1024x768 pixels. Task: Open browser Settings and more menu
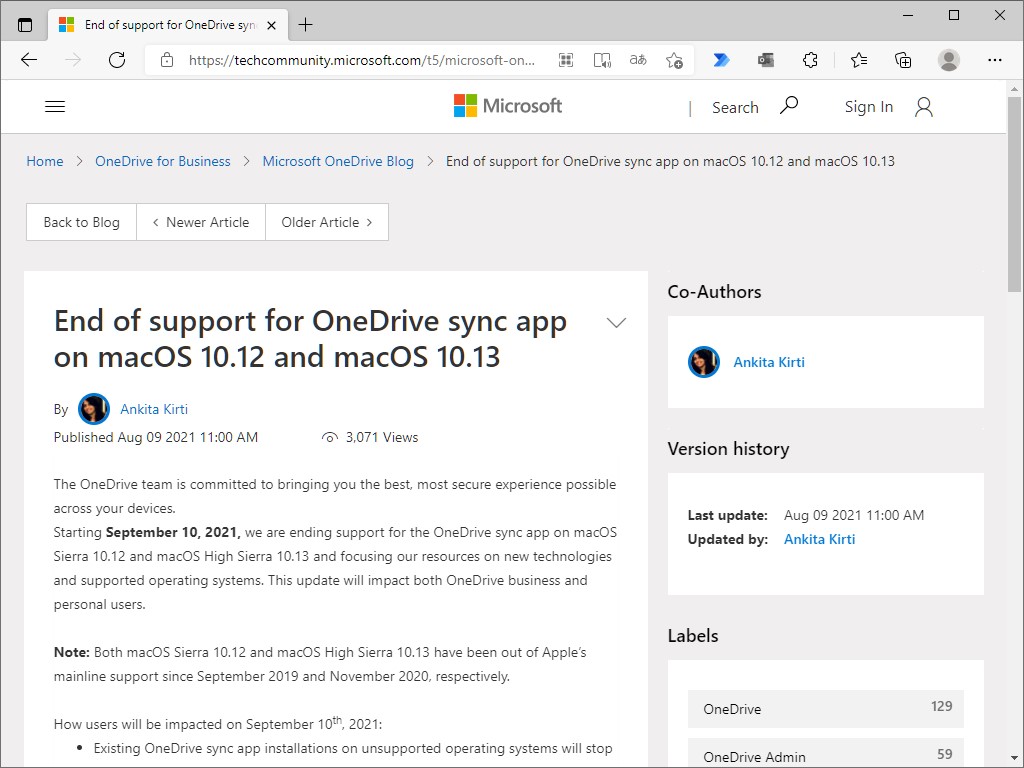coord(994,60)
